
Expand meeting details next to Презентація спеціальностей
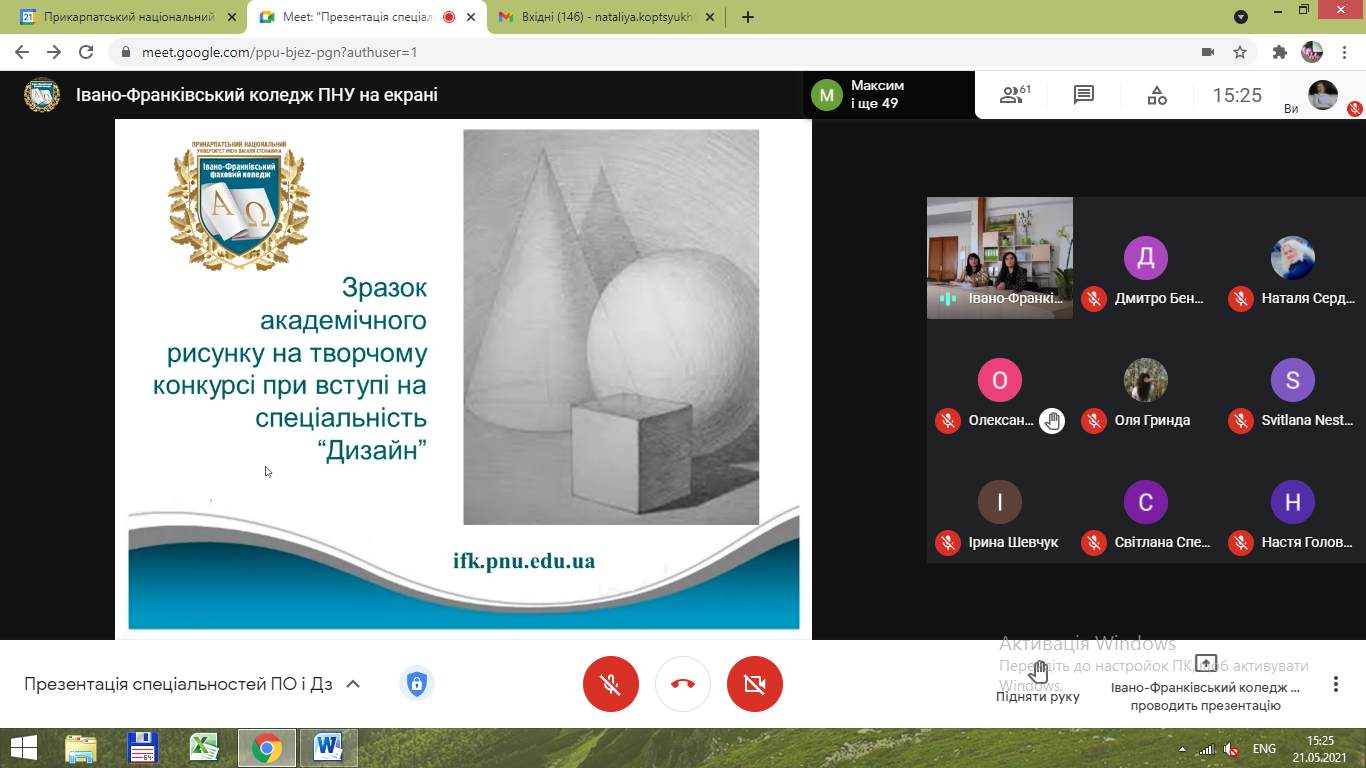pos(352,684)
